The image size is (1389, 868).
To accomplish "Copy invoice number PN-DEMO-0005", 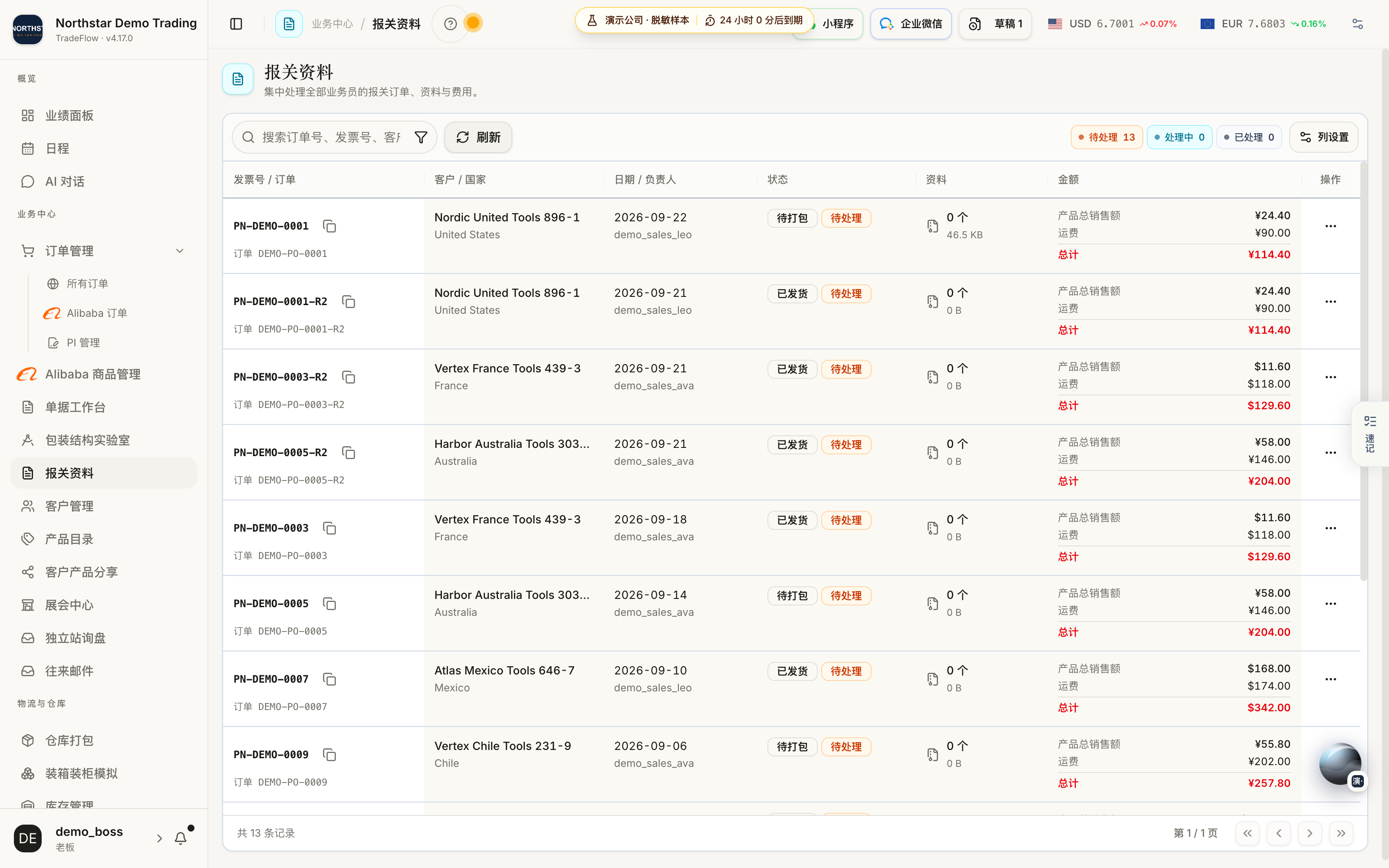I will [329, 603].
